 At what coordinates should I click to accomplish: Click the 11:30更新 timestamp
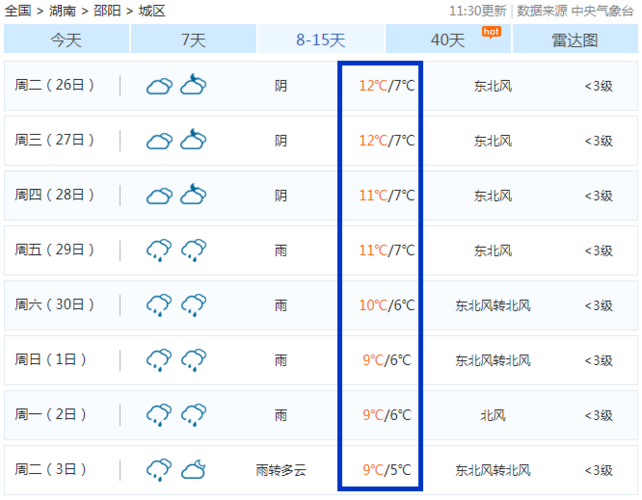[478, 11]
